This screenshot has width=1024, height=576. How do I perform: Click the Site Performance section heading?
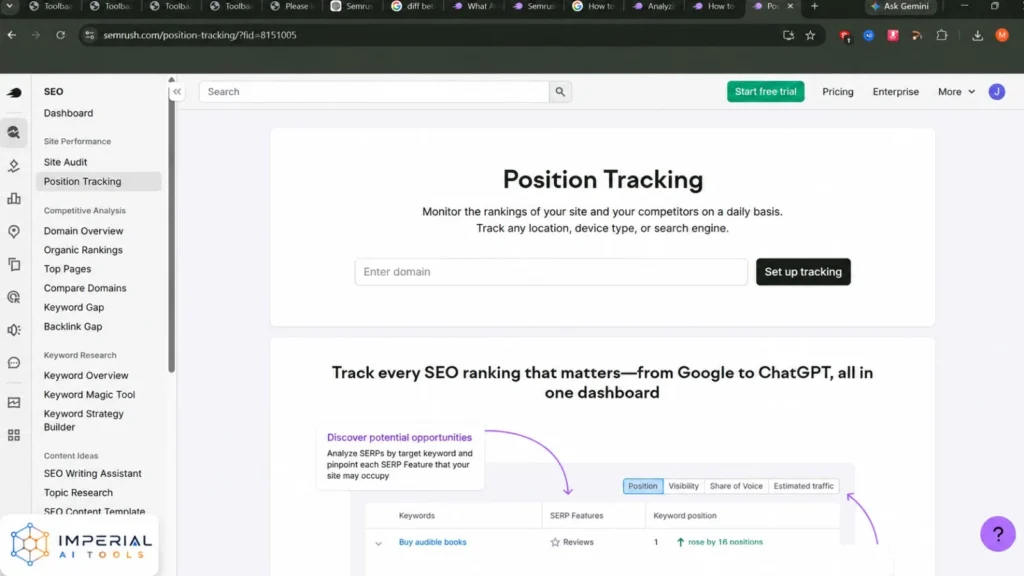tap(77, 142)
